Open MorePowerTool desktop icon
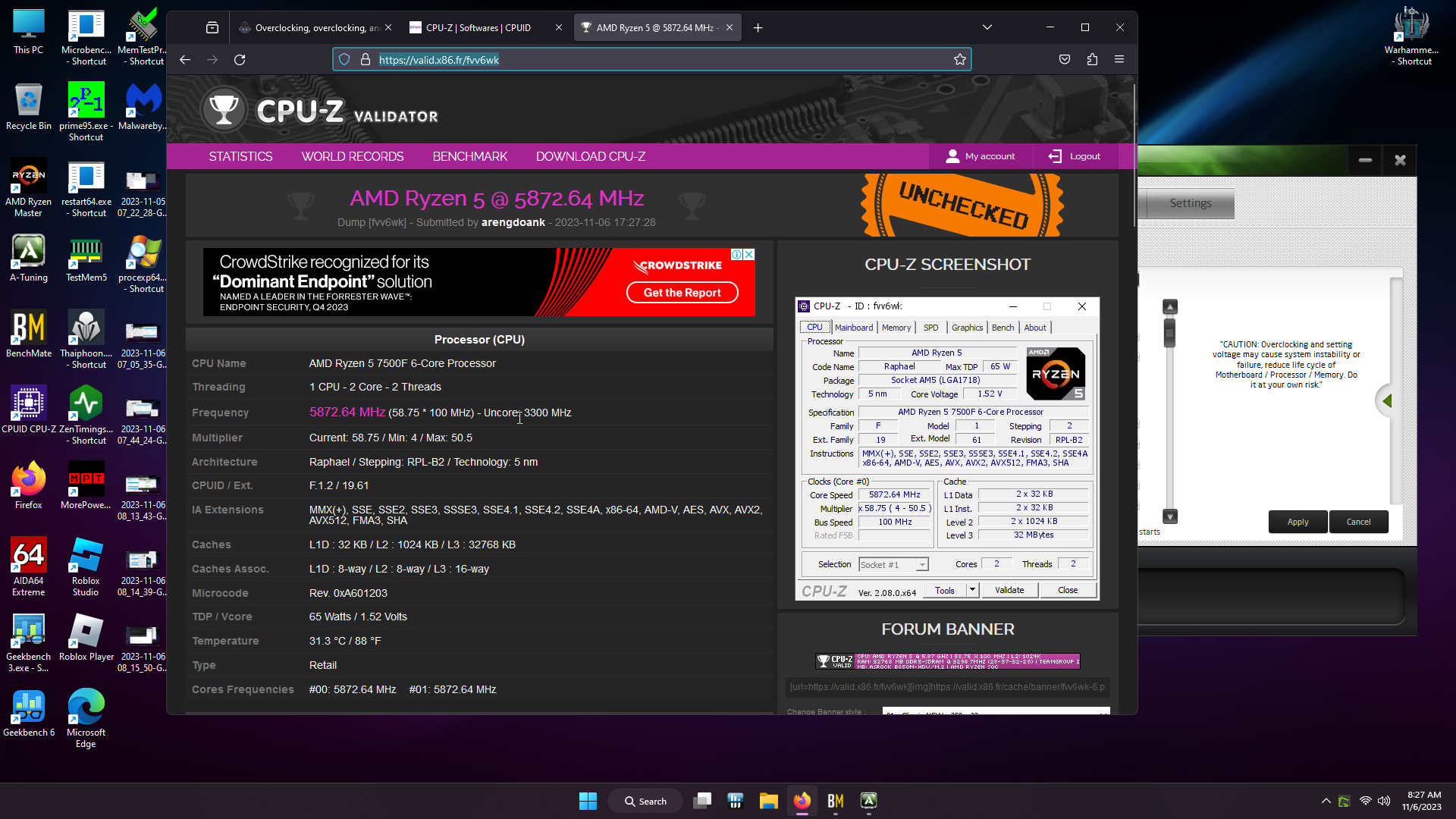This screenshot has width=1456, height=819. click(86, 485)
